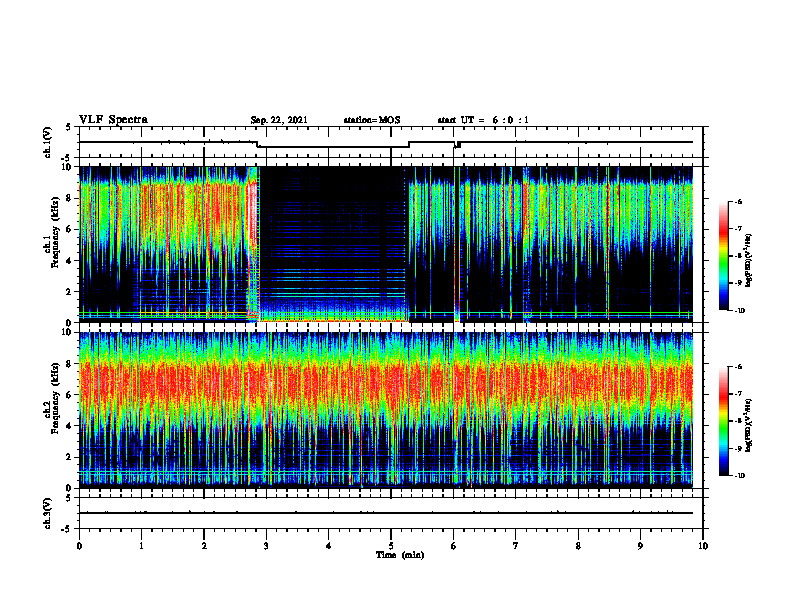
Task: Click the ch.1(V) axis tick "5"
Action: click(69, 127)
